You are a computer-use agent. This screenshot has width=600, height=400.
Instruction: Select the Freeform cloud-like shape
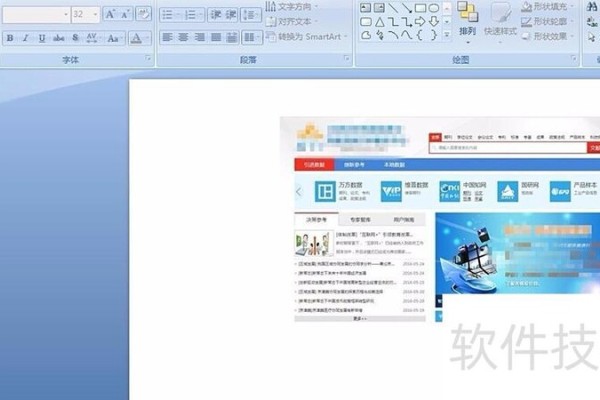pyautogui.click(x=365, y=35)
